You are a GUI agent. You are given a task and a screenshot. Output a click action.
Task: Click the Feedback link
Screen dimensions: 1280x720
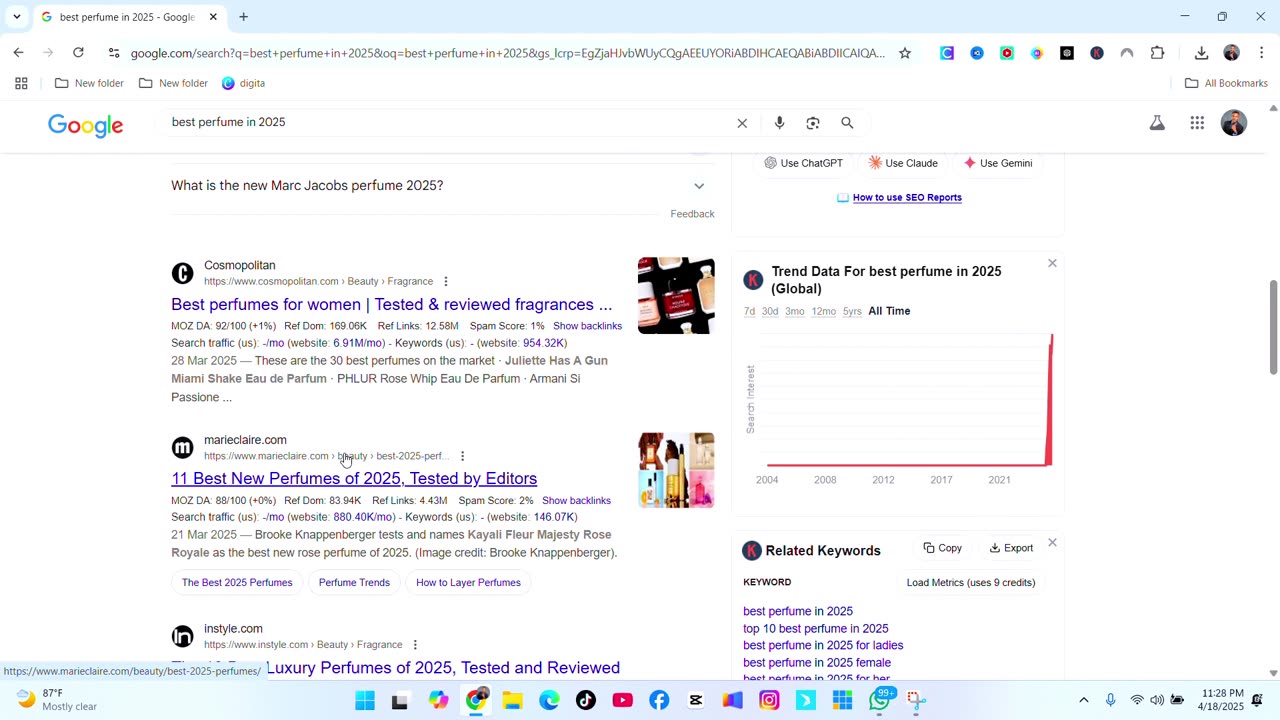tap(692, 214)
